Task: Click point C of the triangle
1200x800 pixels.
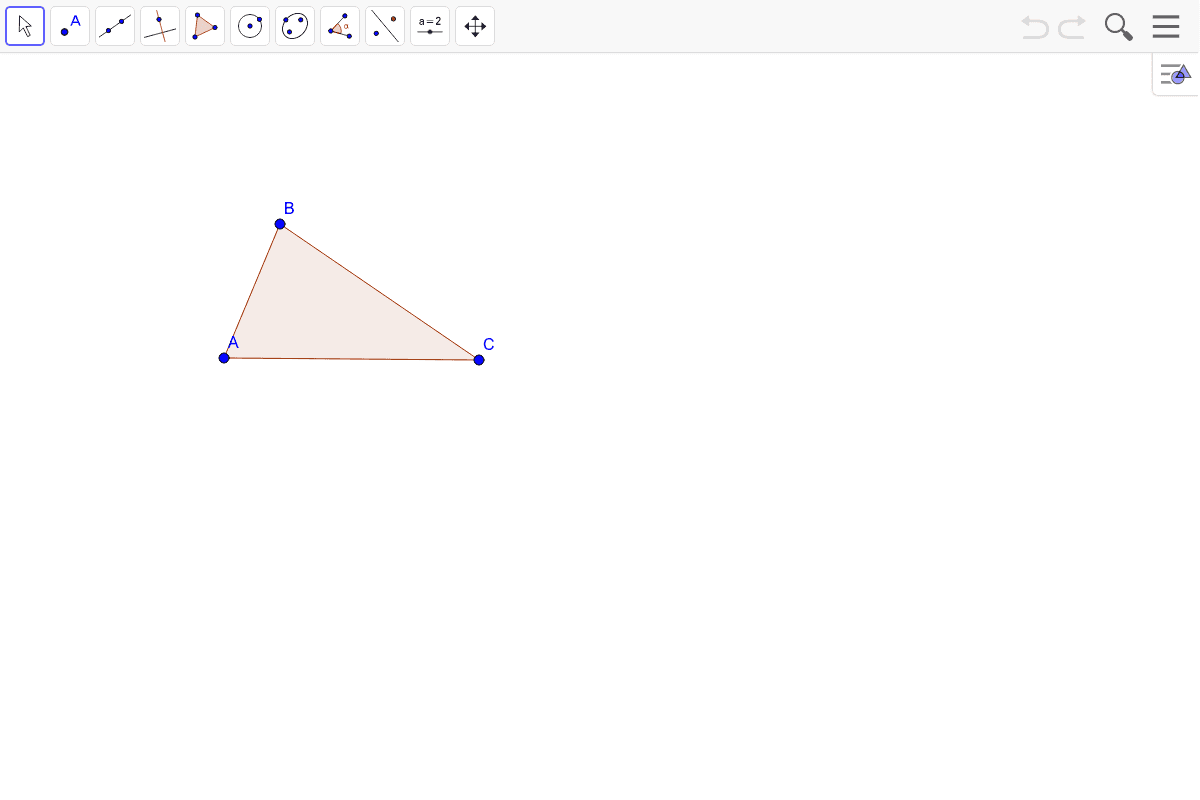Action: click(x=479, y=360)
